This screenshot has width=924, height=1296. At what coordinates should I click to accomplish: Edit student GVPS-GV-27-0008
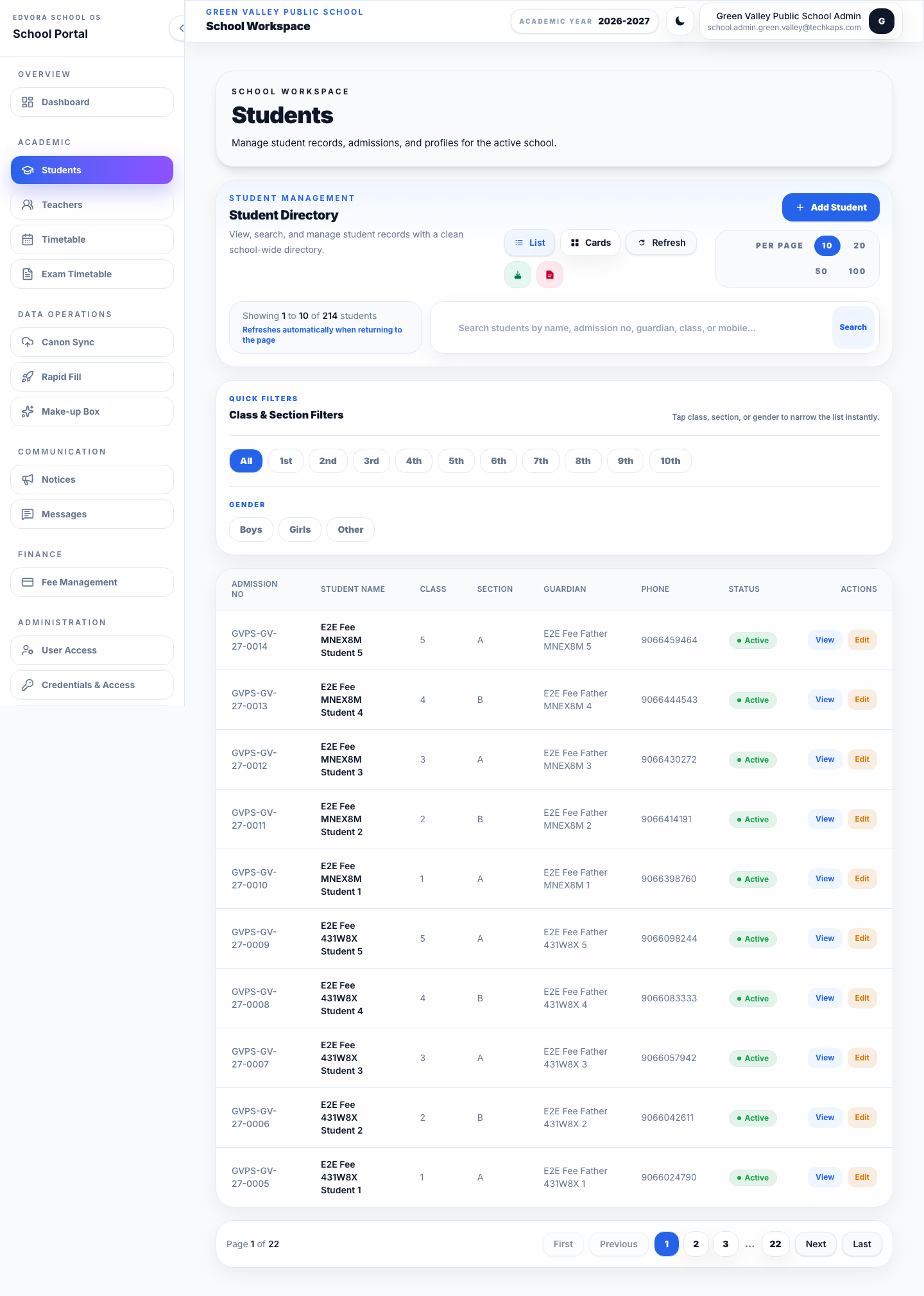point(862,998)
